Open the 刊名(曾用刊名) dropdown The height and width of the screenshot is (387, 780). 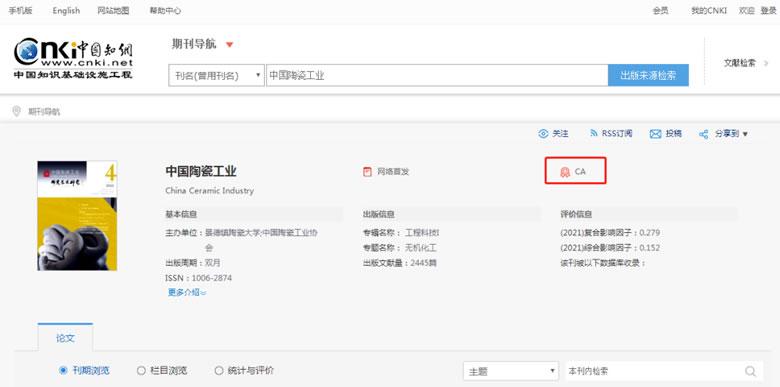216,76
